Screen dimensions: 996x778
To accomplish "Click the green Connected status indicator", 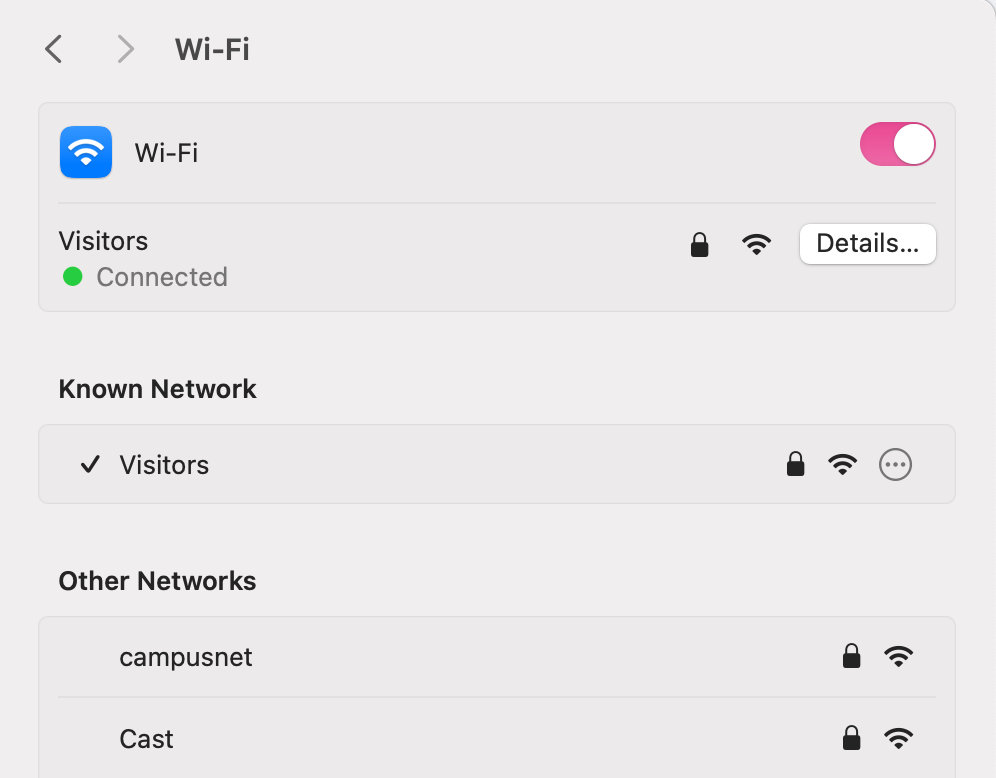I will point(73,276).
